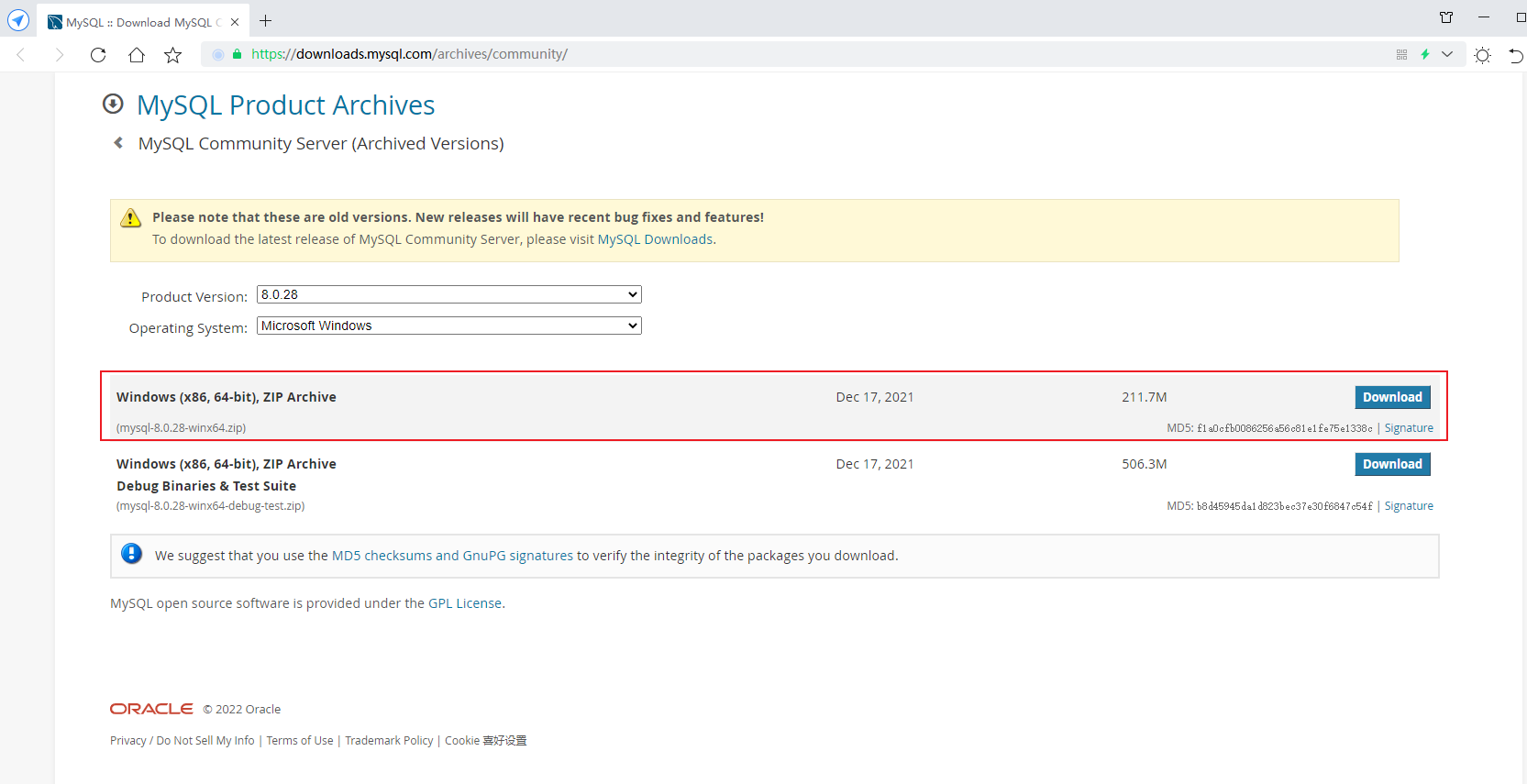This screenshot has height=784, width=1527.
Task: Open MD5 checksums and GnuPG signatures link
Action: point(452,556)
